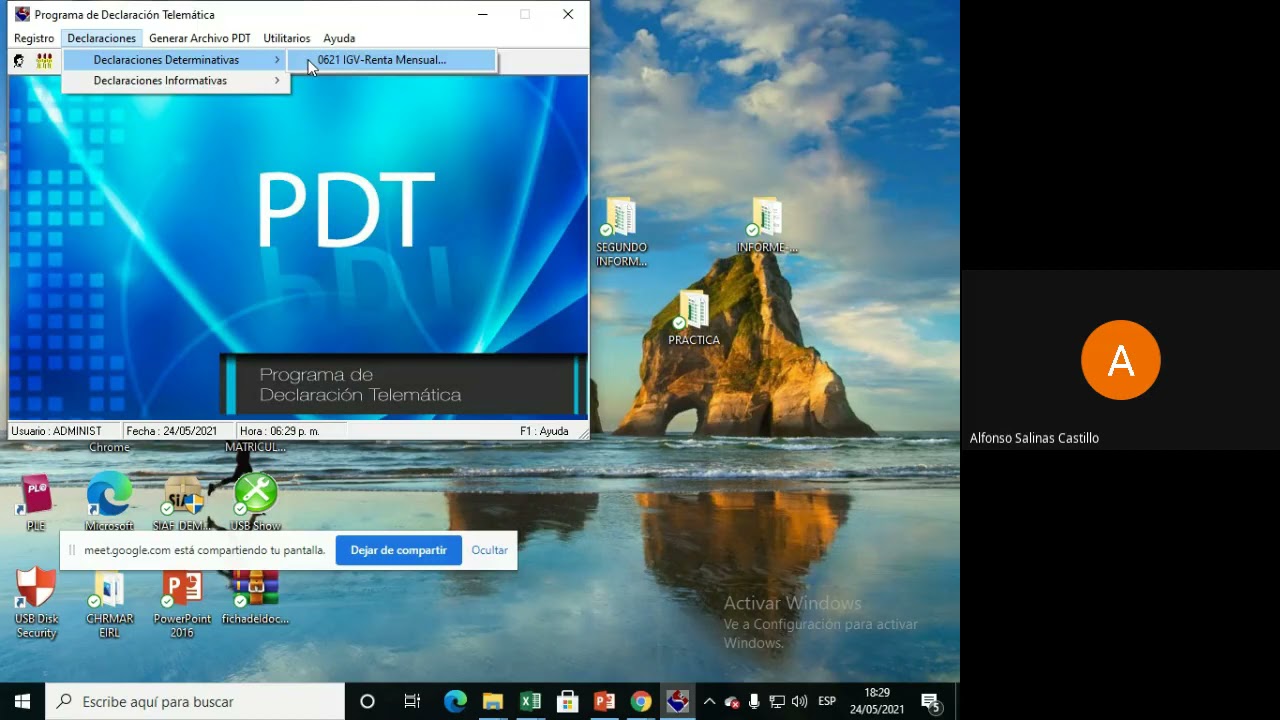This screenshot has height=720, width=1280.
Task: Show hidden system tray icons
Action: 709,702
